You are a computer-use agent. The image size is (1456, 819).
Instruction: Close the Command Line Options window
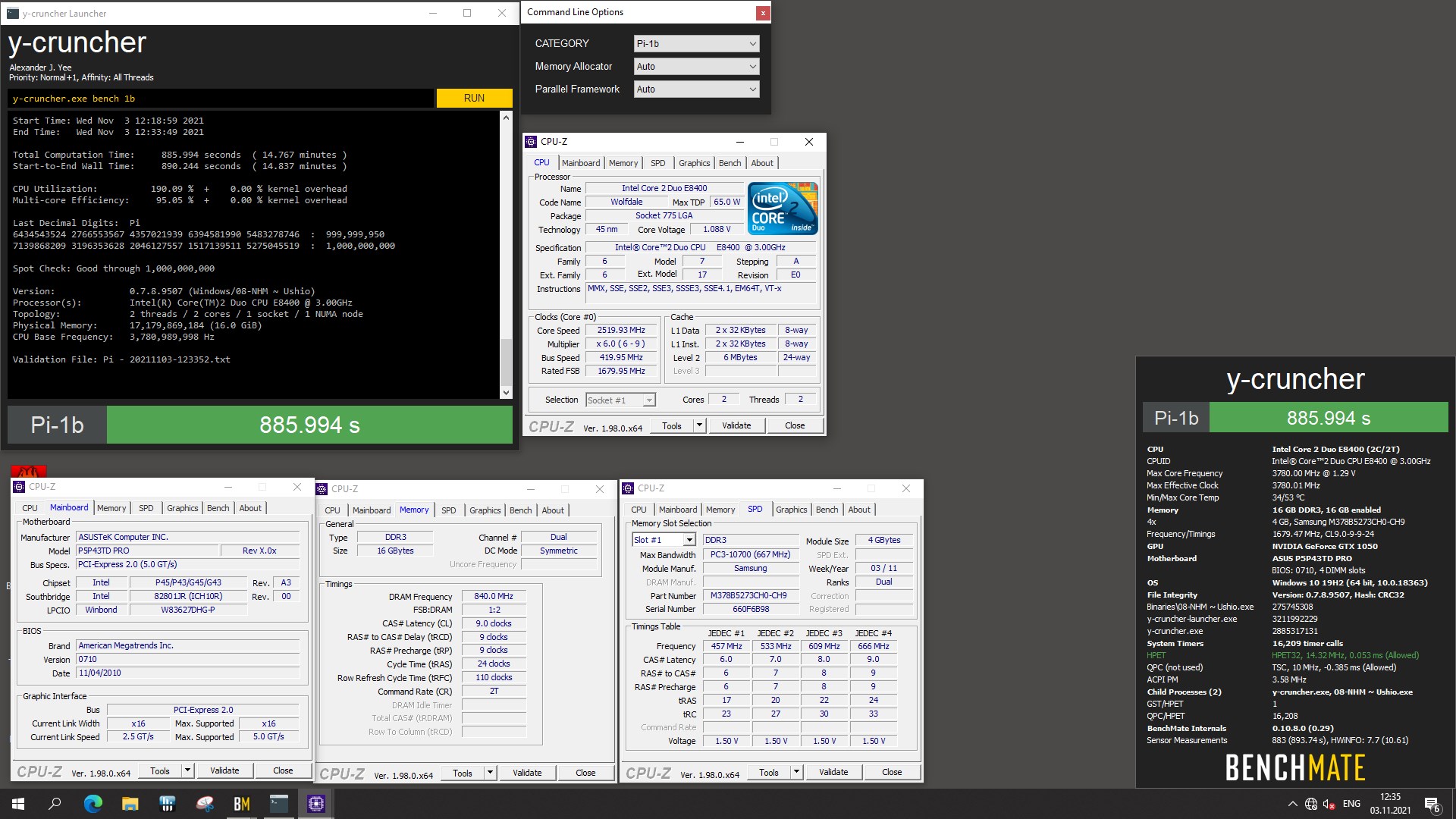763,12
